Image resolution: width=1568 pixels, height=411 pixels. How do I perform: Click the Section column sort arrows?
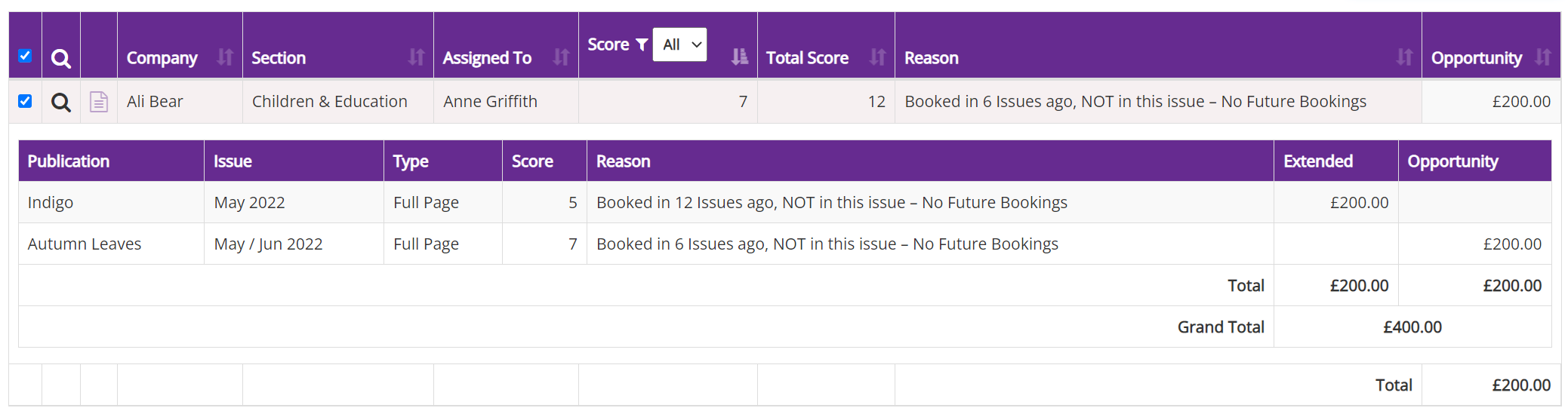(416, 57)
